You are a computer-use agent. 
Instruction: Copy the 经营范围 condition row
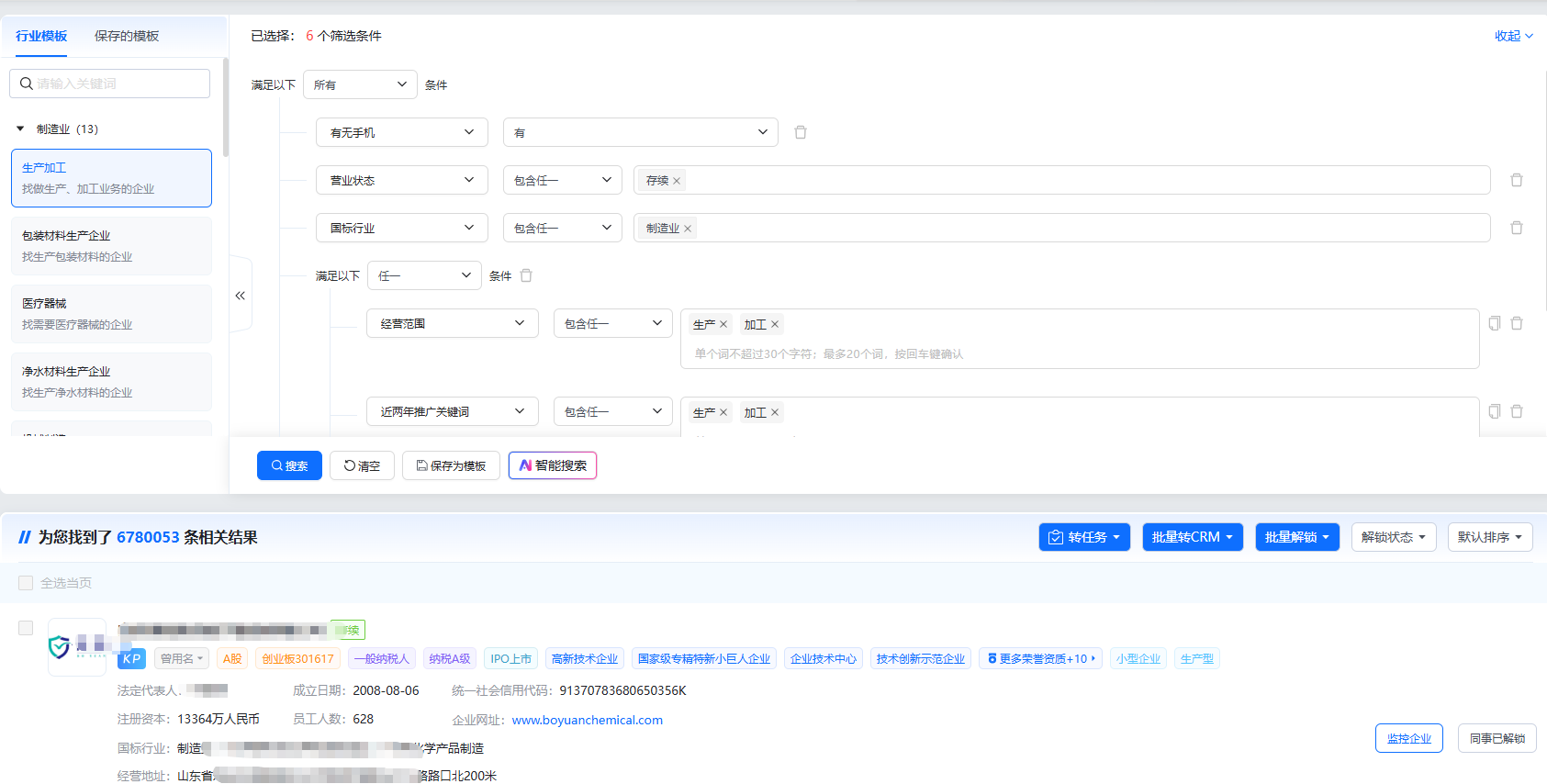[x=1495, y=323]
